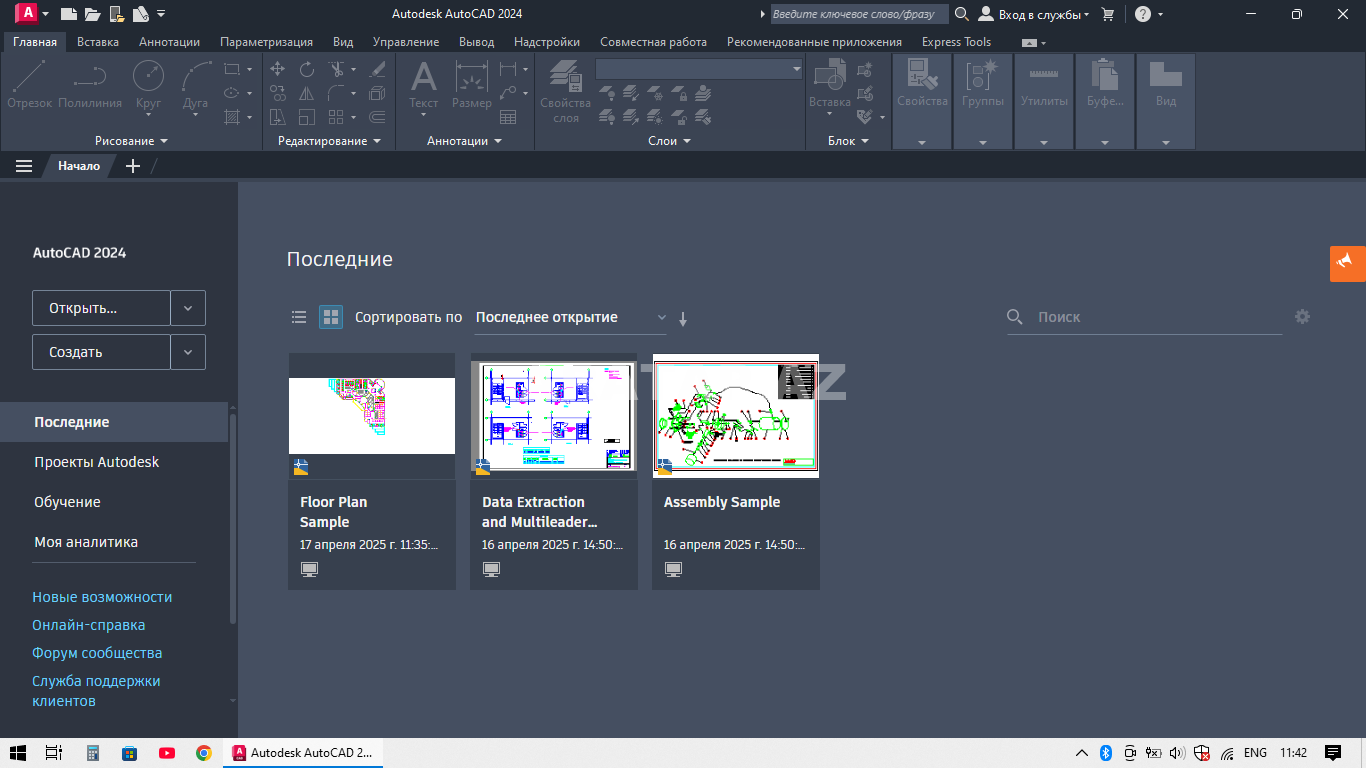
Task: Click the Copy tool icon in Редактирование panel
Action: 278,93
